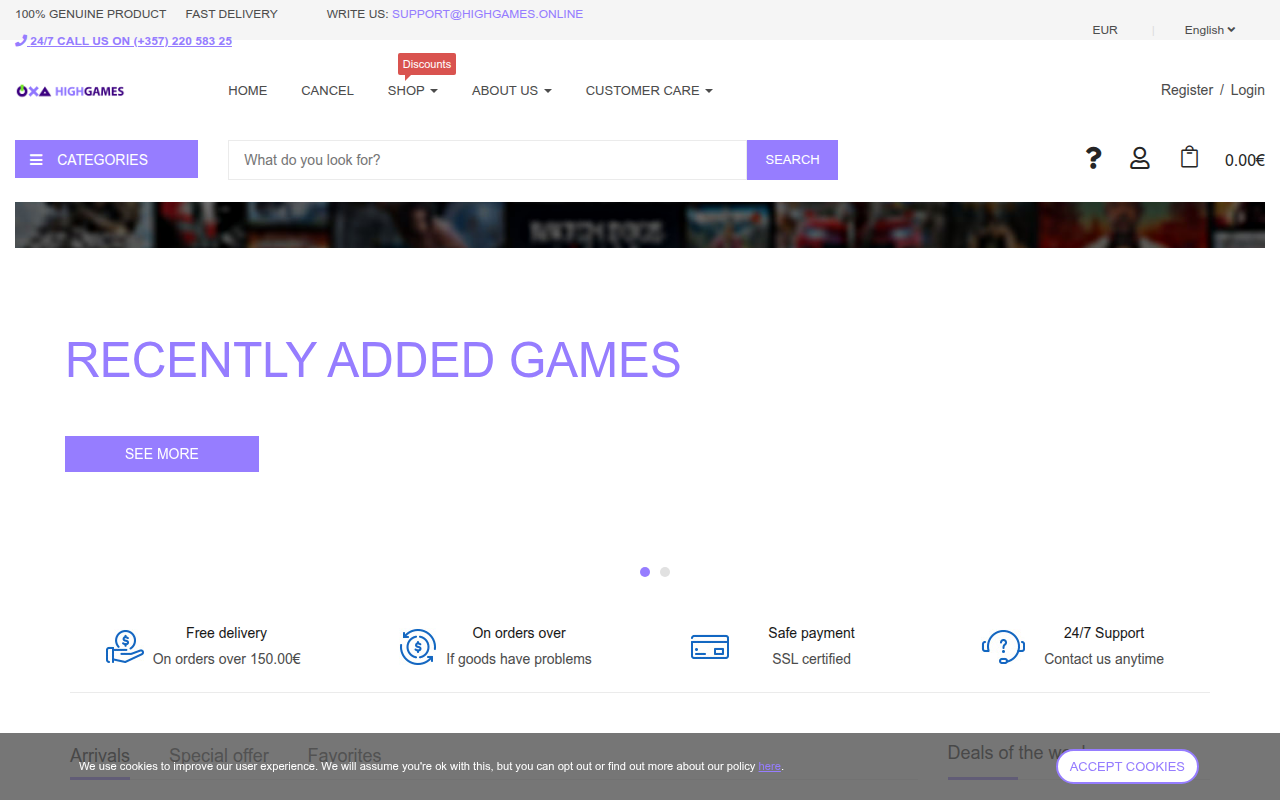Screen dimensions: 1280x800
Task: Open the Cancel menu item
Action: [x=328, y=90]
